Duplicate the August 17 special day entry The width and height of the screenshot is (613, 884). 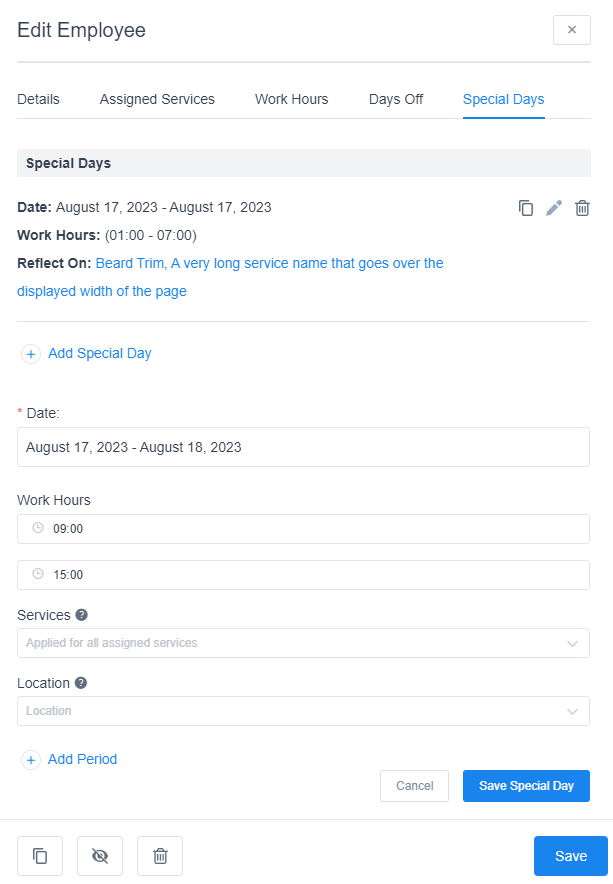click(526, 208)
